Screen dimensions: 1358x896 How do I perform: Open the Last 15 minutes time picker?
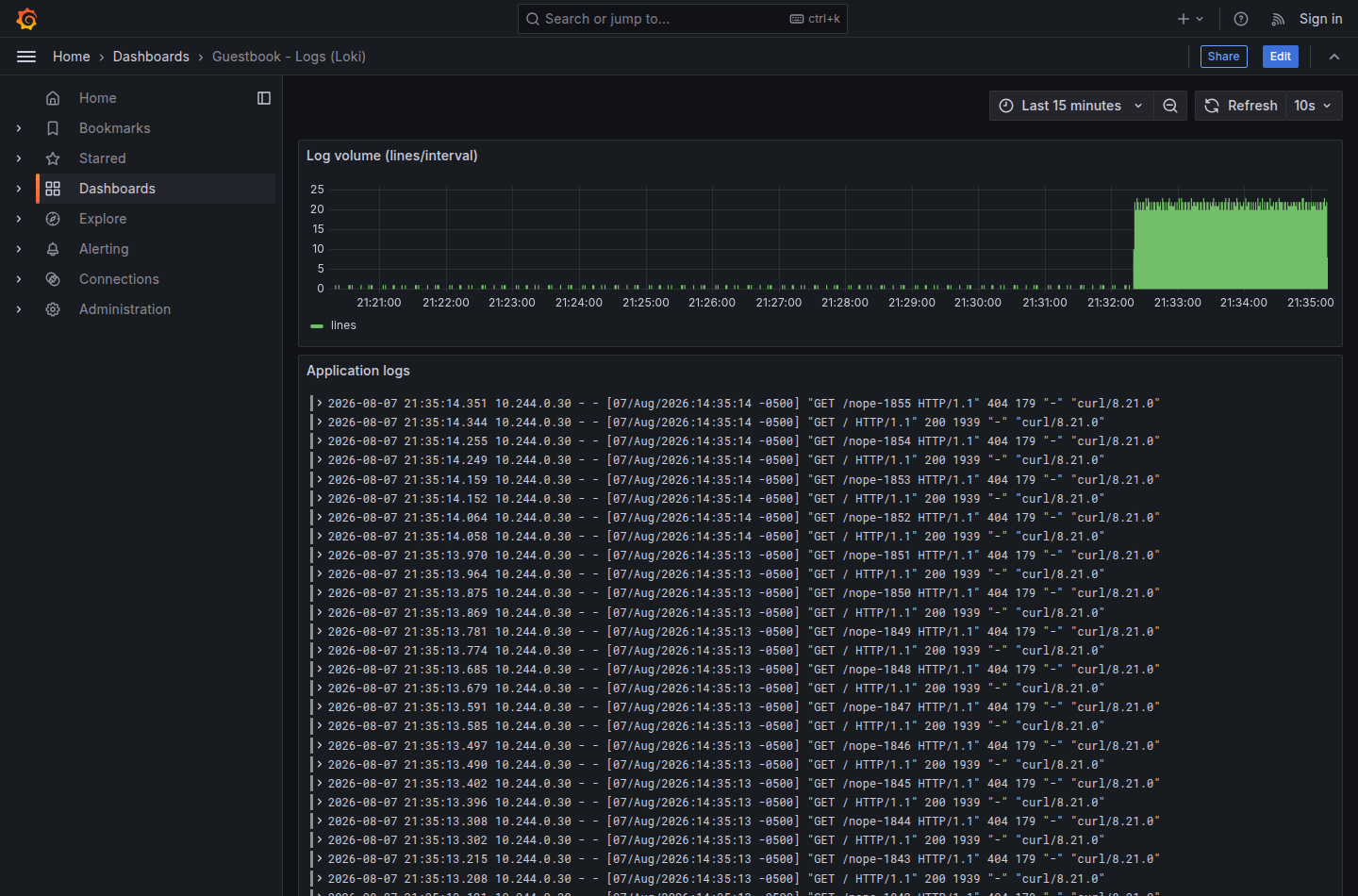pos(1071,106)
